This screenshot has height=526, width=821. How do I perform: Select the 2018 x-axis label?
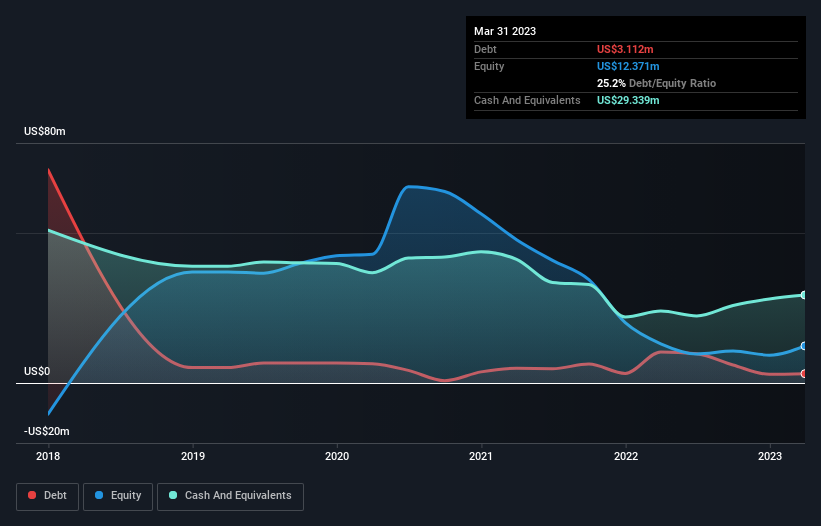(x=48, y=456)
